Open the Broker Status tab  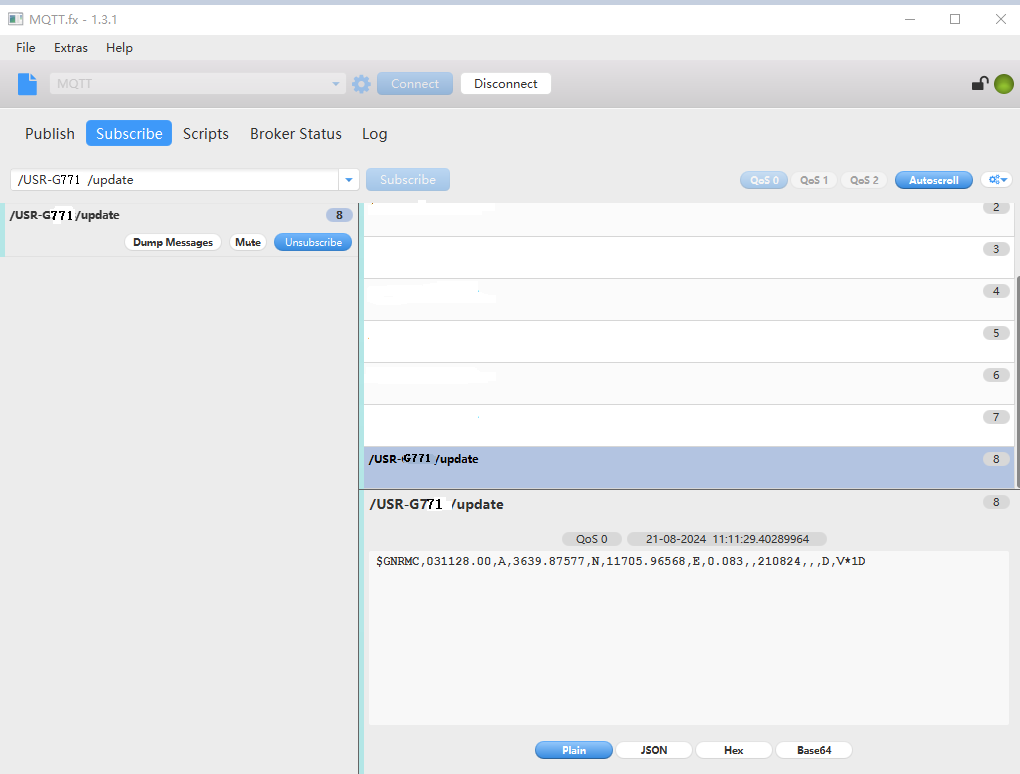[x=295, y=133]
